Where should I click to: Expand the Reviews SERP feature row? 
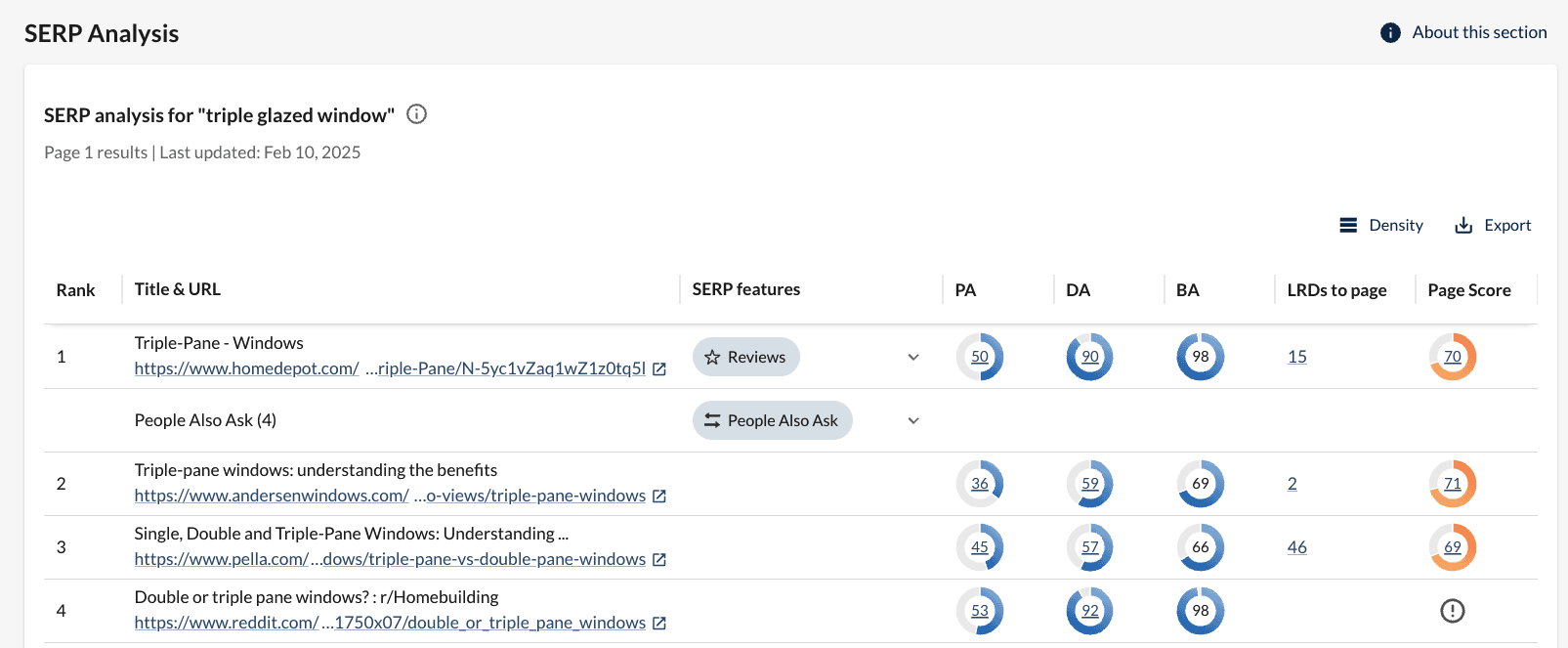(913, 358)
